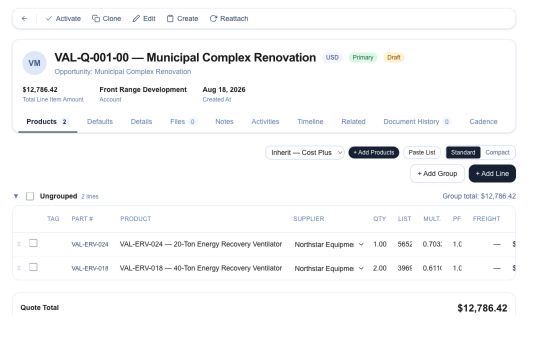
Task: Clone this quote
Action: (x=106, y=19)
